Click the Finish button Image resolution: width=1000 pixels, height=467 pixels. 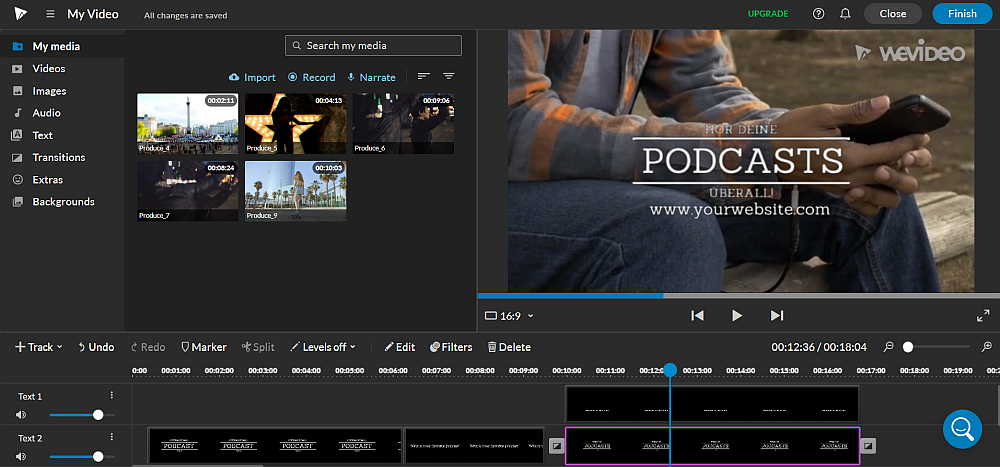961,14
